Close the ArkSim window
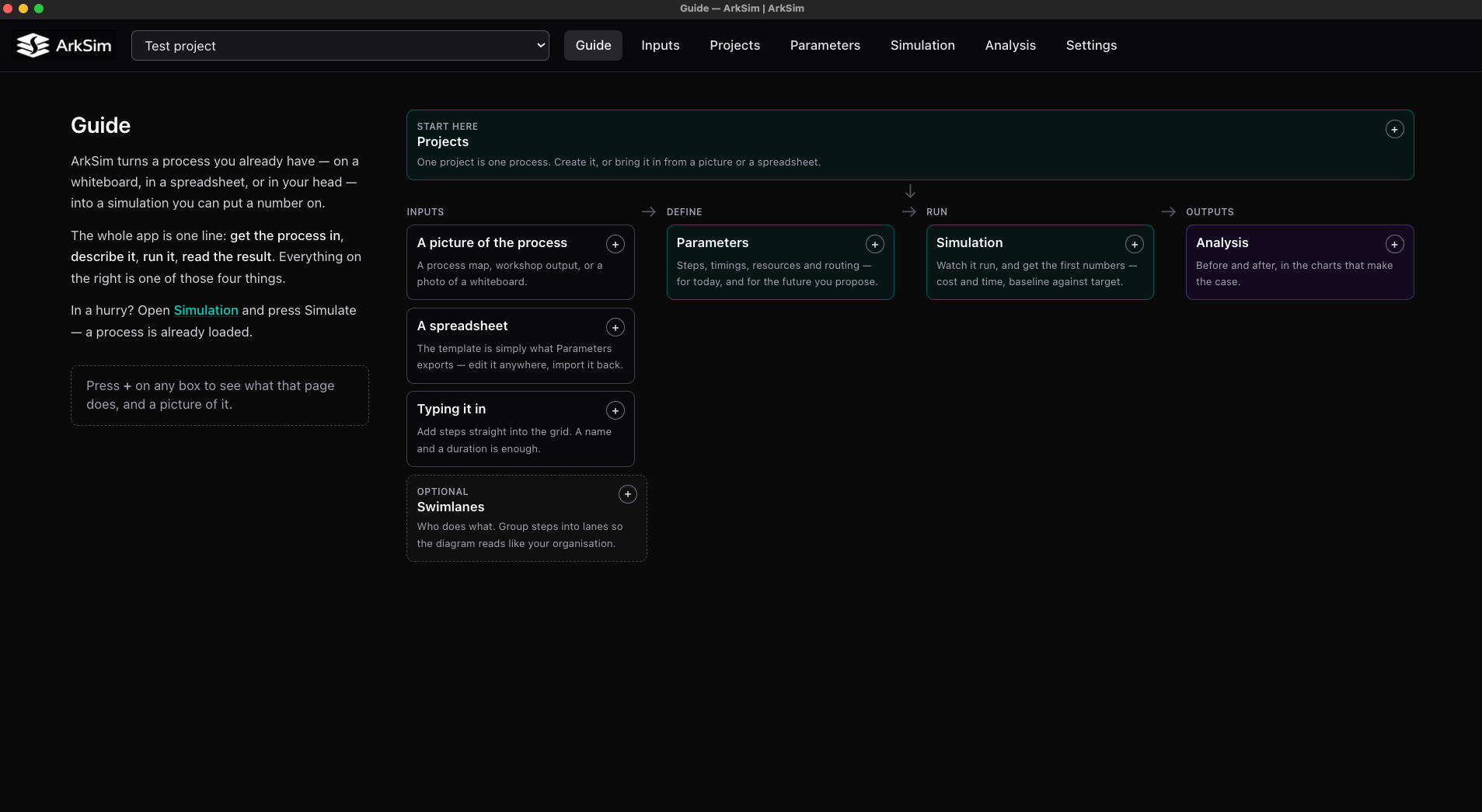Viewport: 1482px width, 812px height. pos(8,9)
